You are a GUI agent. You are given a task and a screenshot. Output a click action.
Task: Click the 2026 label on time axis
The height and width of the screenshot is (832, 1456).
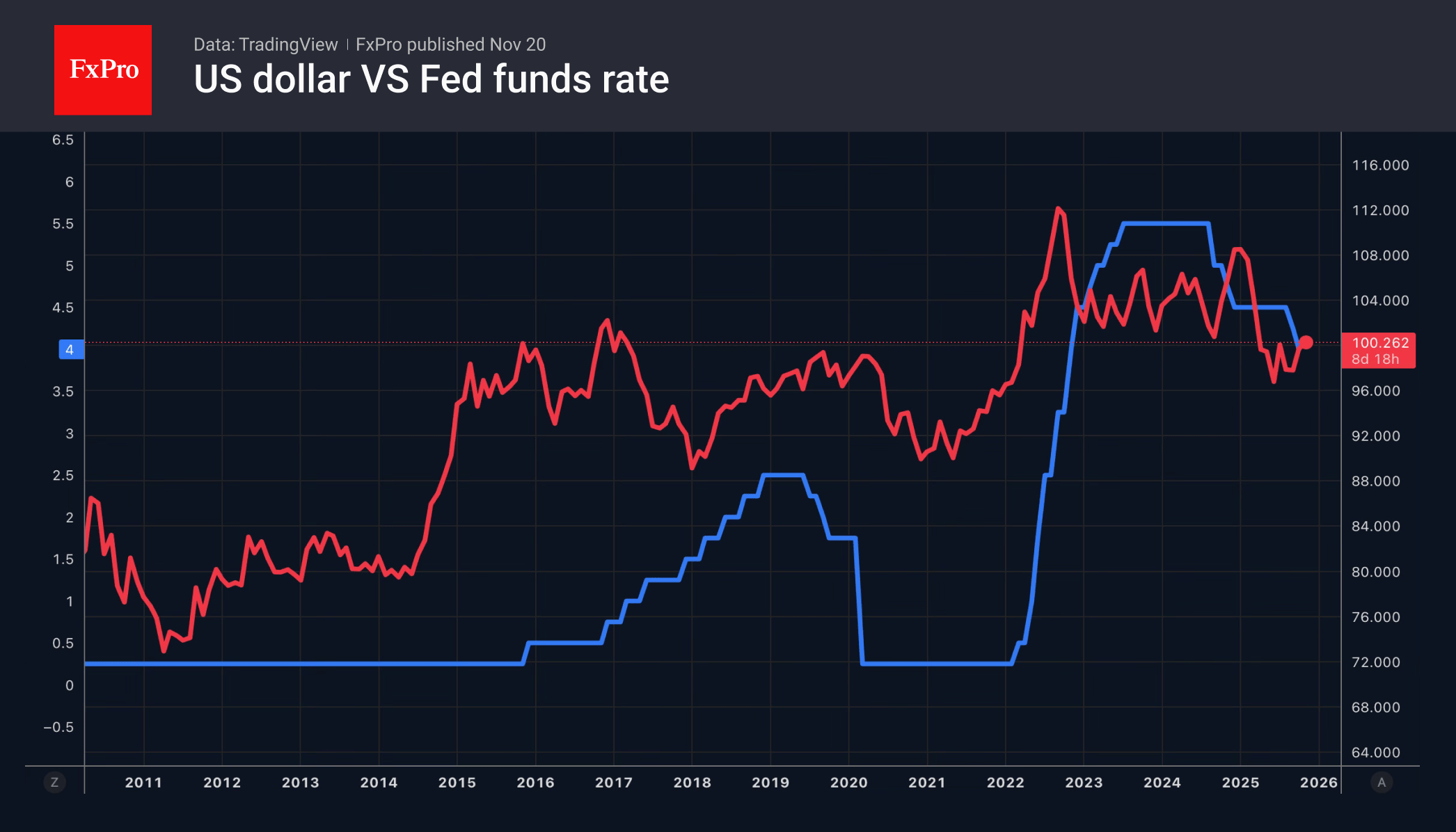click(x=1319, y=783)
